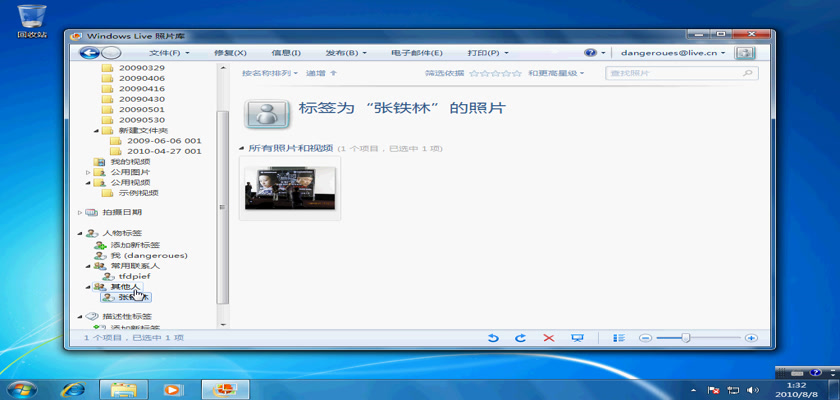Viewport: 840px width, 400px height.
Task: Click the blue back arrow button
Action: pos(89,52)
